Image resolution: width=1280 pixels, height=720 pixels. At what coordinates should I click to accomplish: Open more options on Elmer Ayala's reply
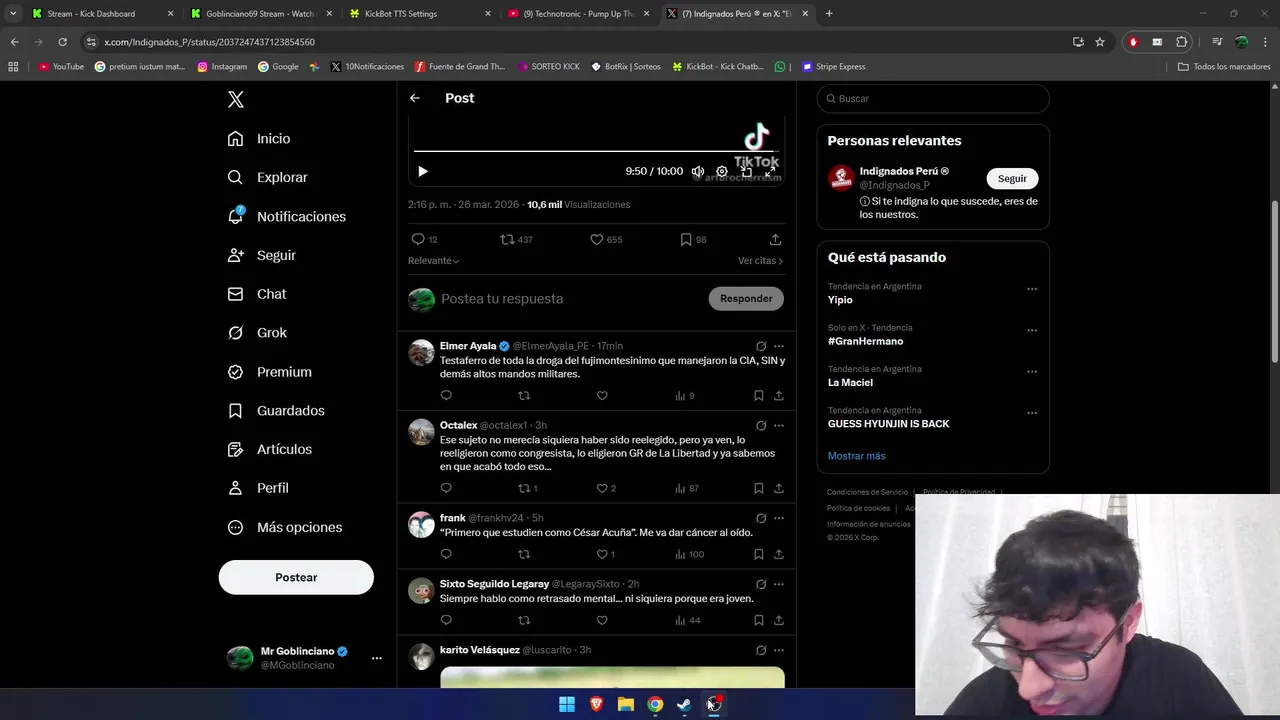point(779,346)
